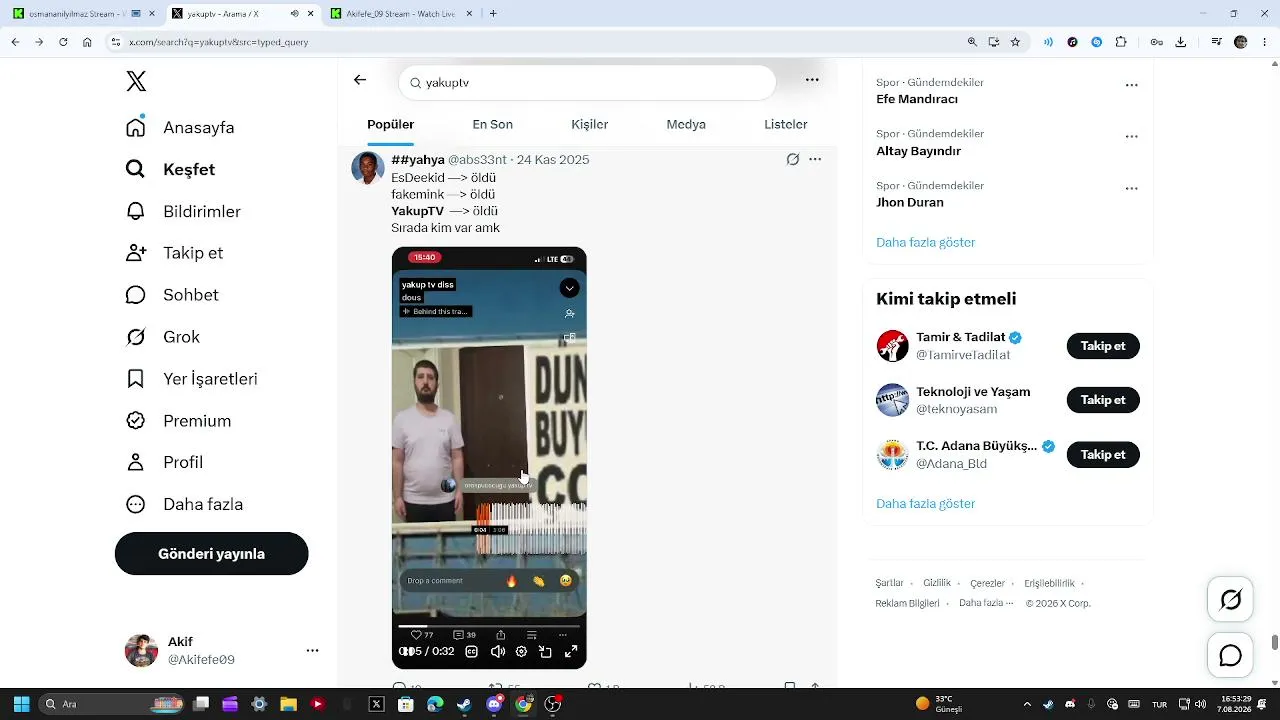Select the Popüler tab
1280x720 pixels.
[x=390, y=125]
